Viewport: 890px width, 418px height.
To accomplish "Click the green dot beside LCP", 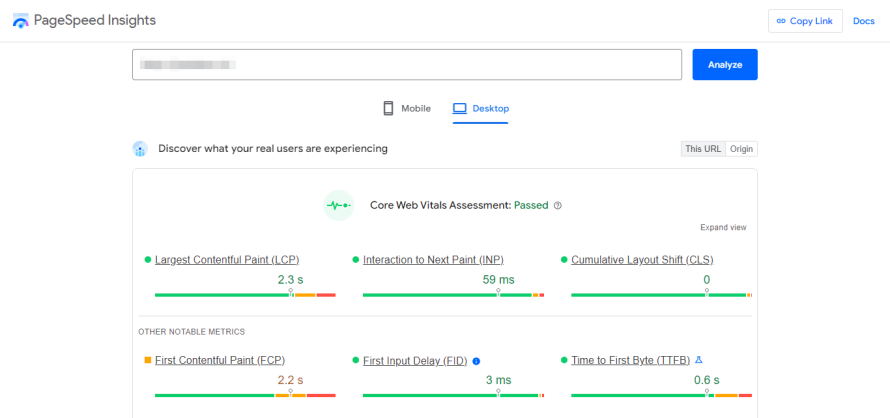I will [148, 260].
